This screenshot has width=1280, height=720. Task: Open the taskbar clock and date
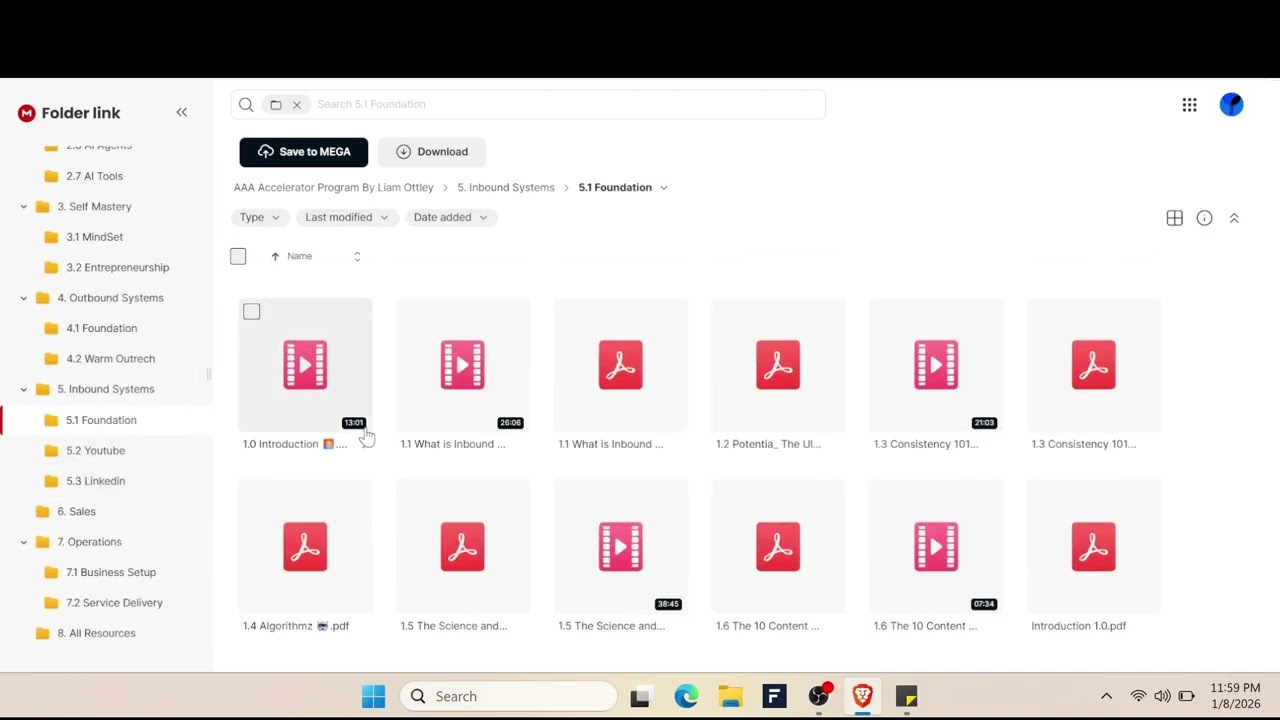tap(1235, 696)
